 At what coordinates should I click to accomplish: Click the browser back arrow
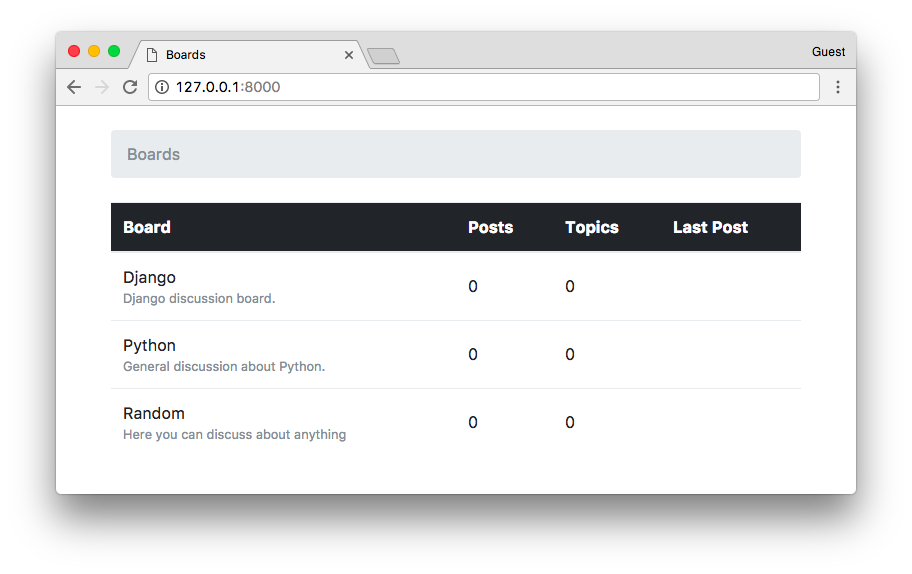74,87
